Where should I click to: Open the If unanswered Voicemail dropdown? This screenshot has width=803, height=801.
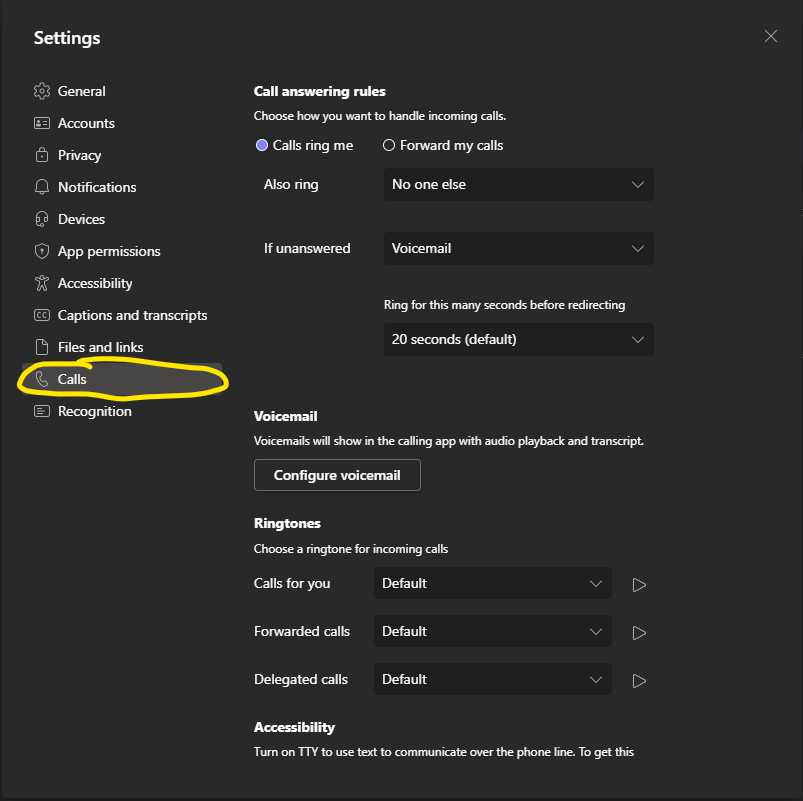518,248
